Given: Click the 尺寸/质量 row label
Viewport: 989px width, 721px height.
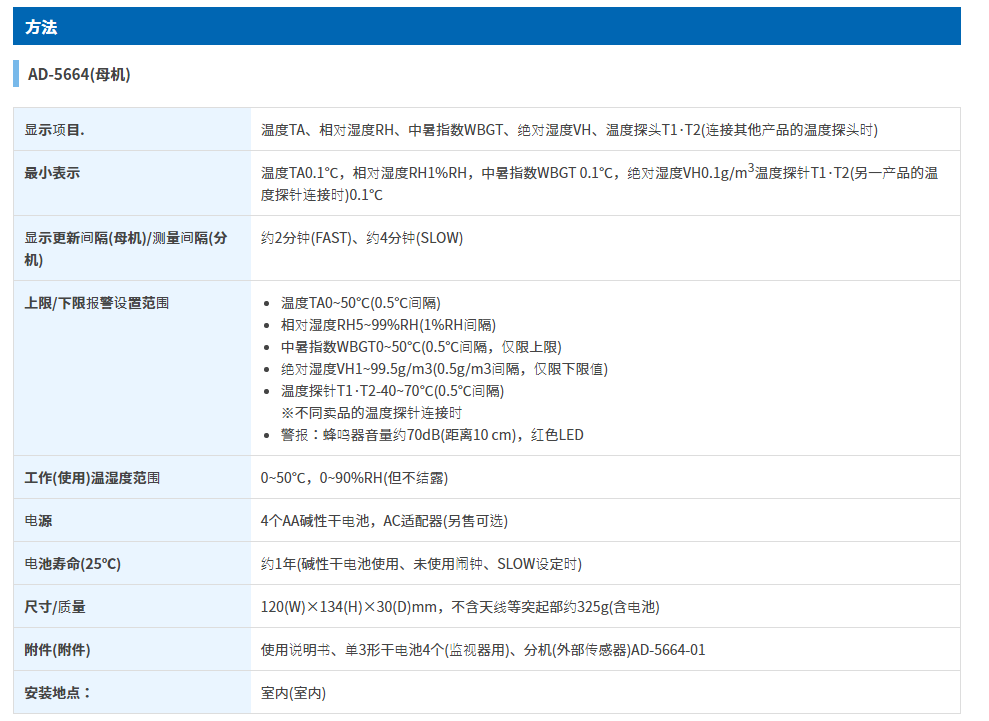Looking at the screenshot, I should click(55, 607).
